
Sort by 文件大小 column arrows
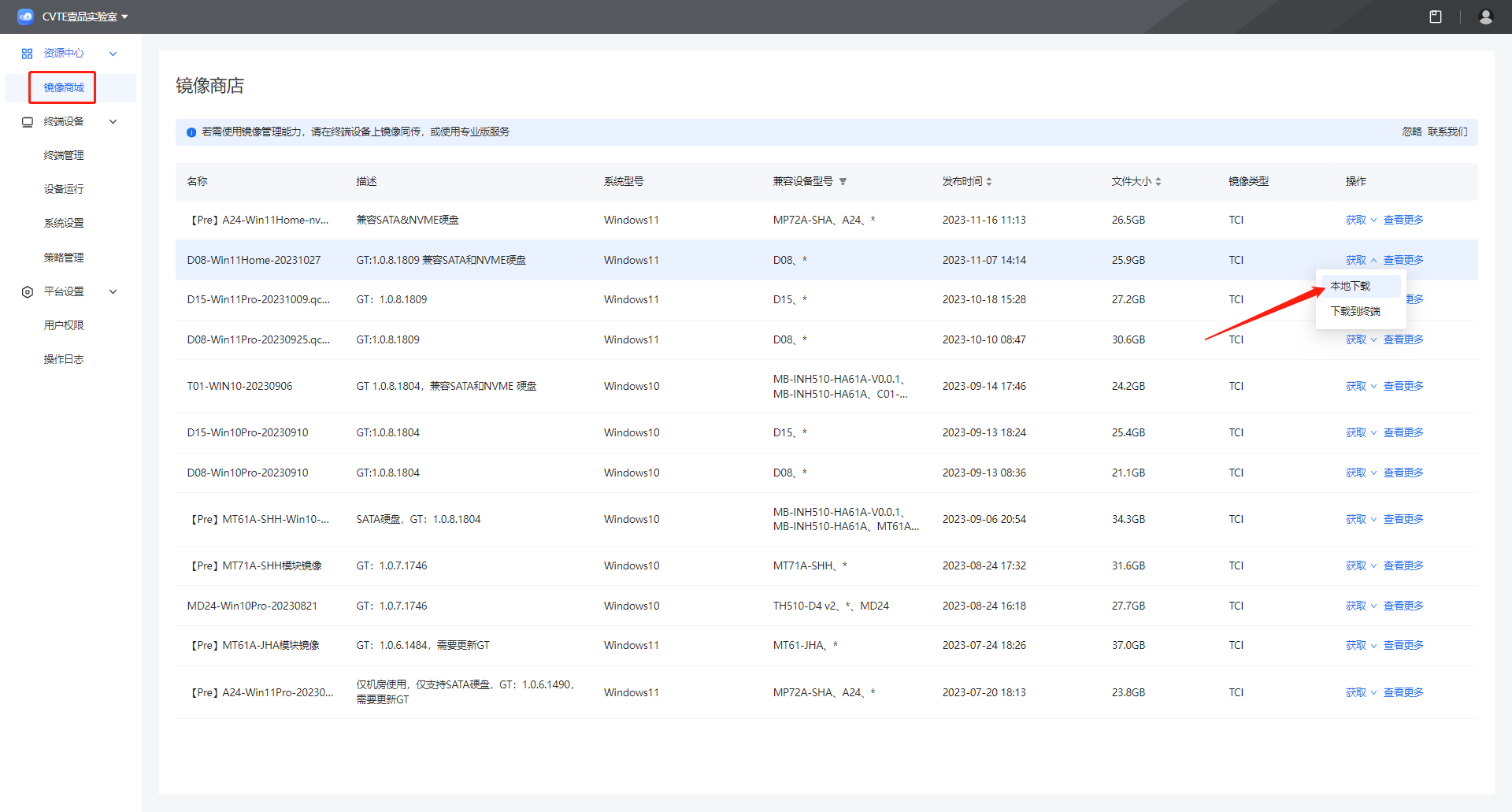(1158, 182)
